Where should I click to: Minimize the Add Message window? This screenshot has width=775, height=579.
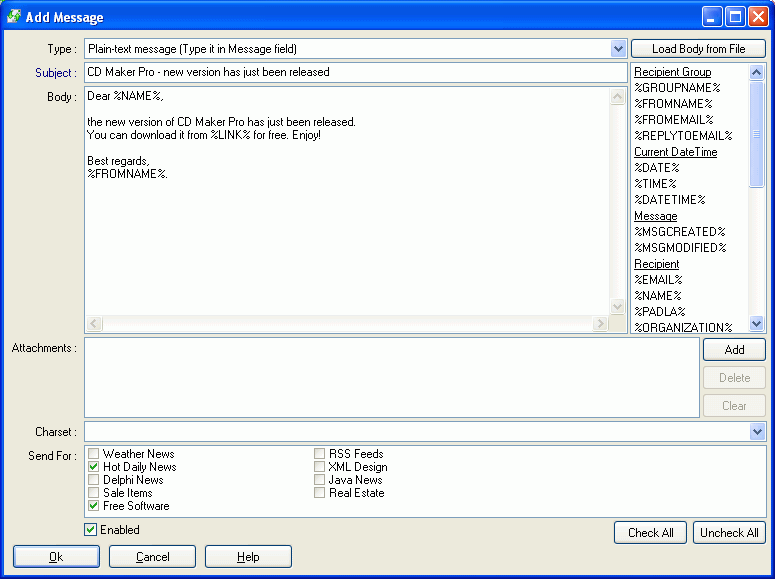click(x=712, y=17)
